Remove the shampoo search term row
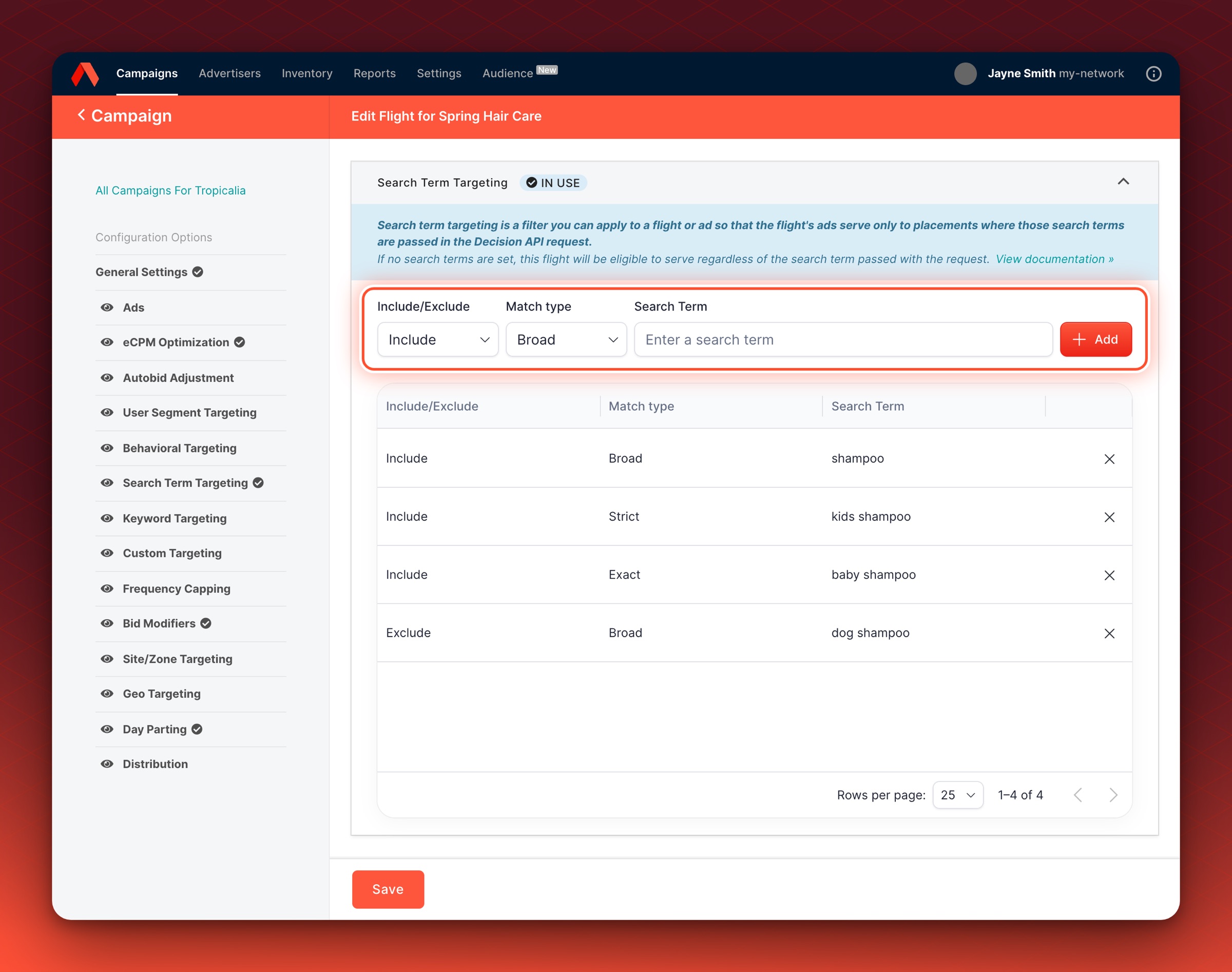Viewport: 1232px width, 972px height. tap(1109, 459)
